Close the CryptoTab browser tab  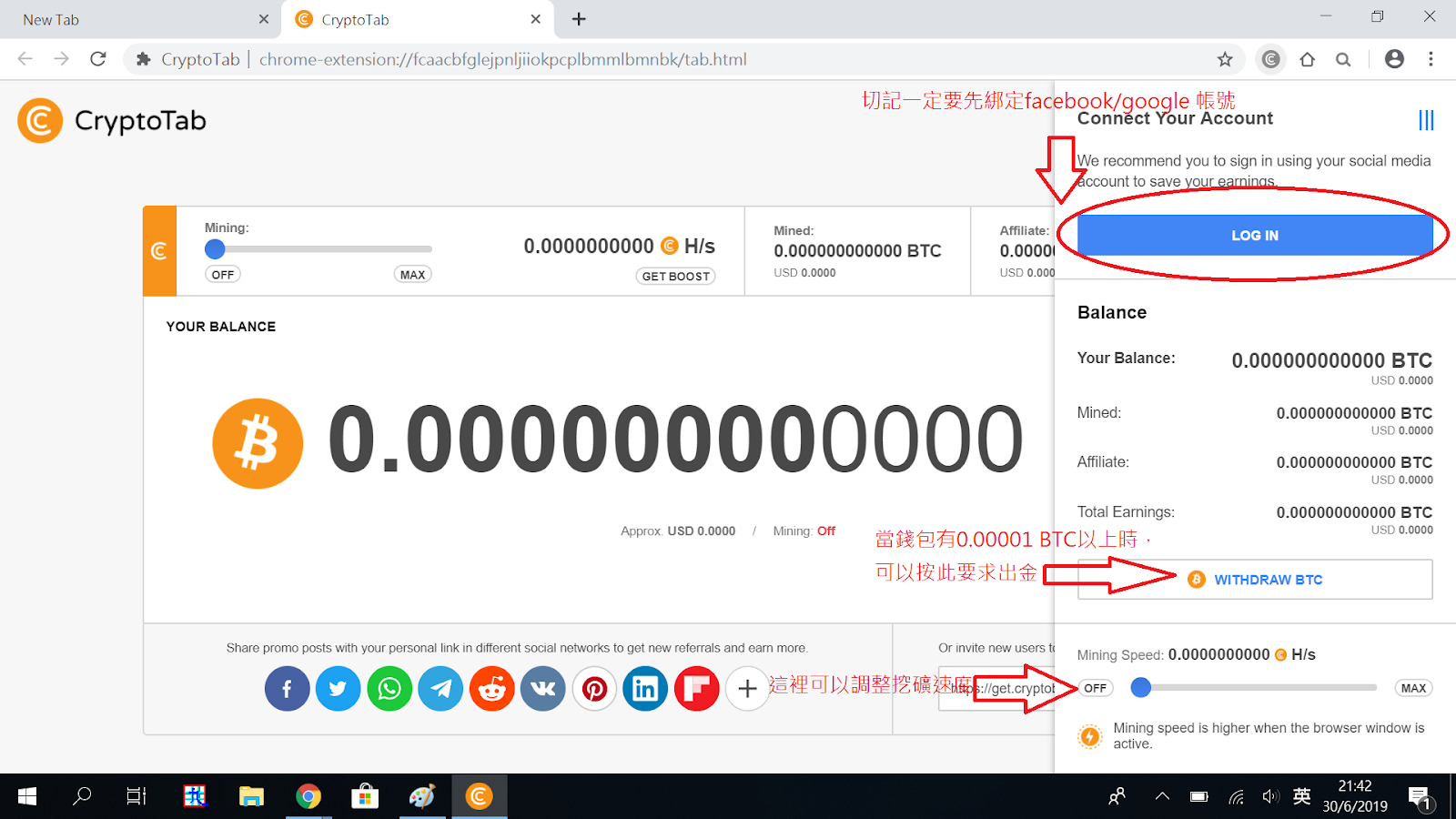tap(536, 19)
